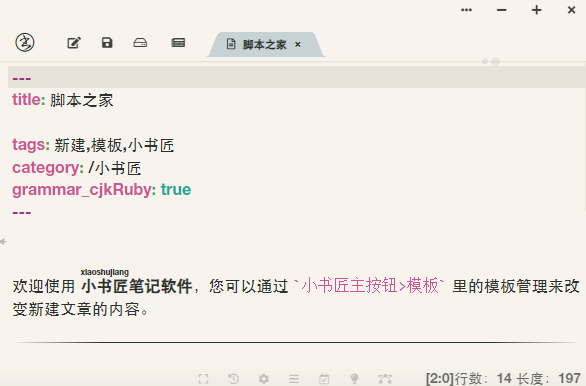Click the lightbulb icon in status bar

click(x=355, y=379)
